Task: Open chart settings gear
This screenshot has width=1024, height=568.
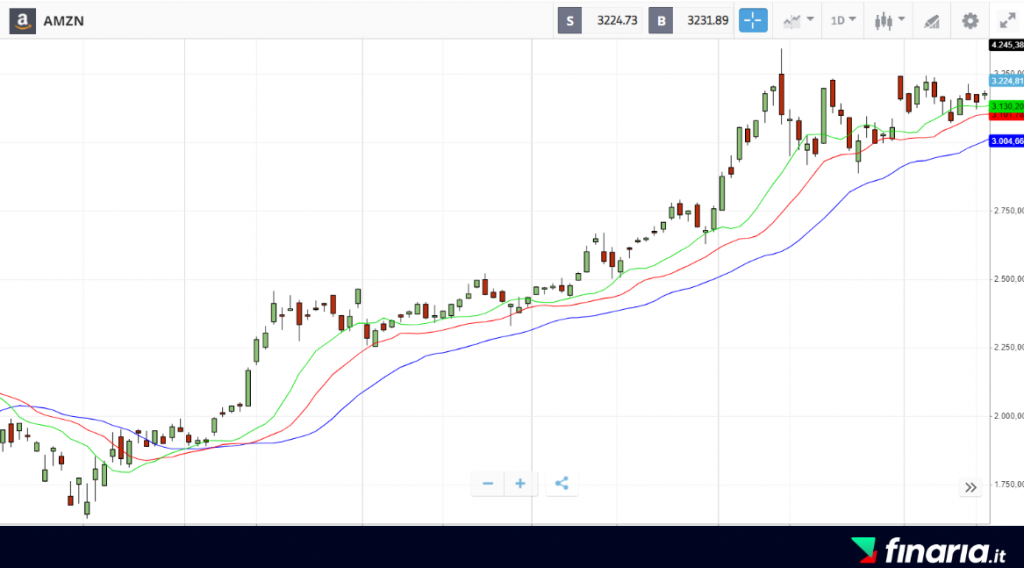Action: pyautogui.click(x=970, y=21)
